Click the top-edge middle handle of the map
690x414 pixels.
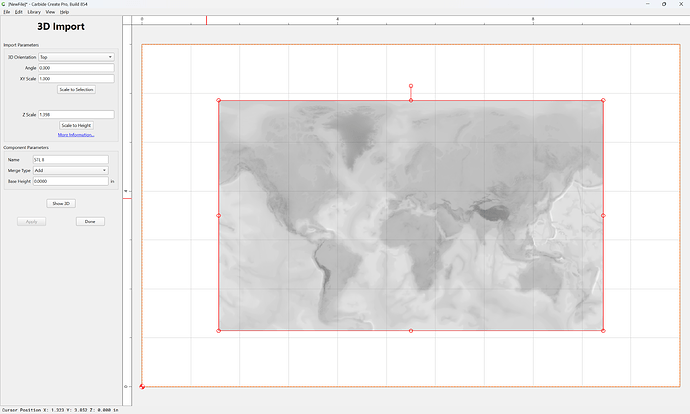[x=411, y=100]
